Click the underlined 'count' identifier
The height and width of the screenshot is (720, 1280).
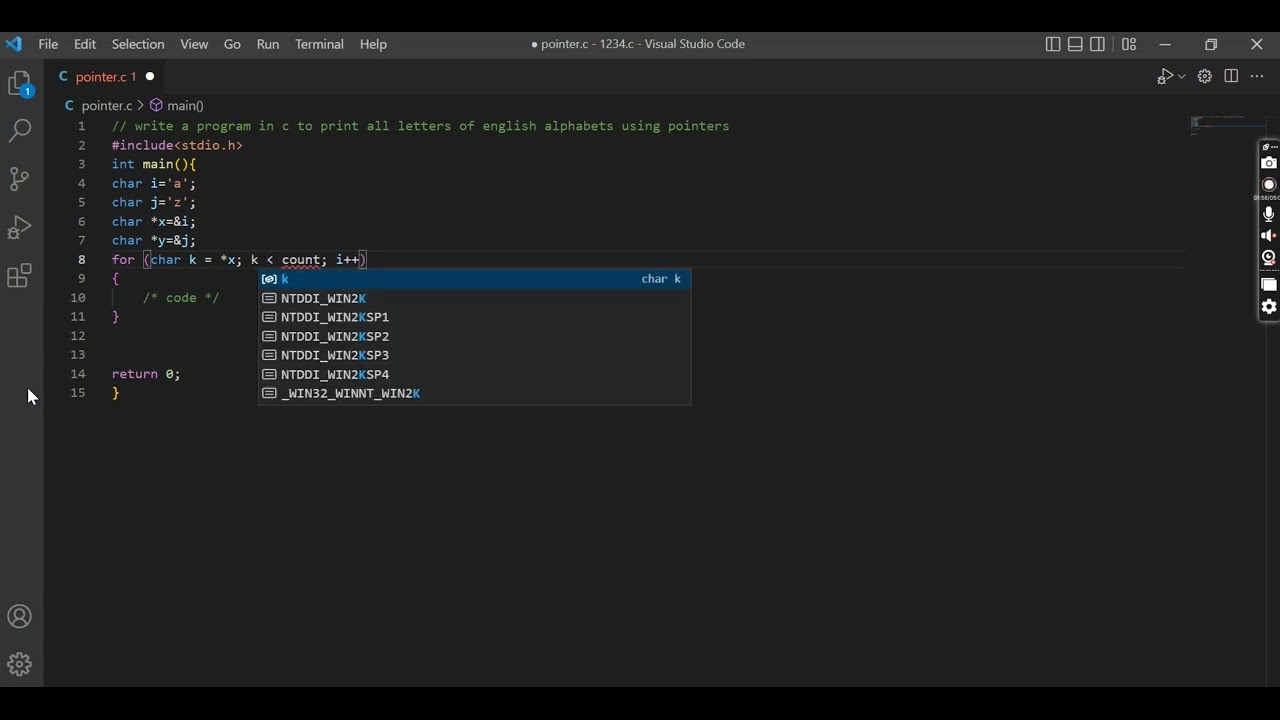point(301,260)
